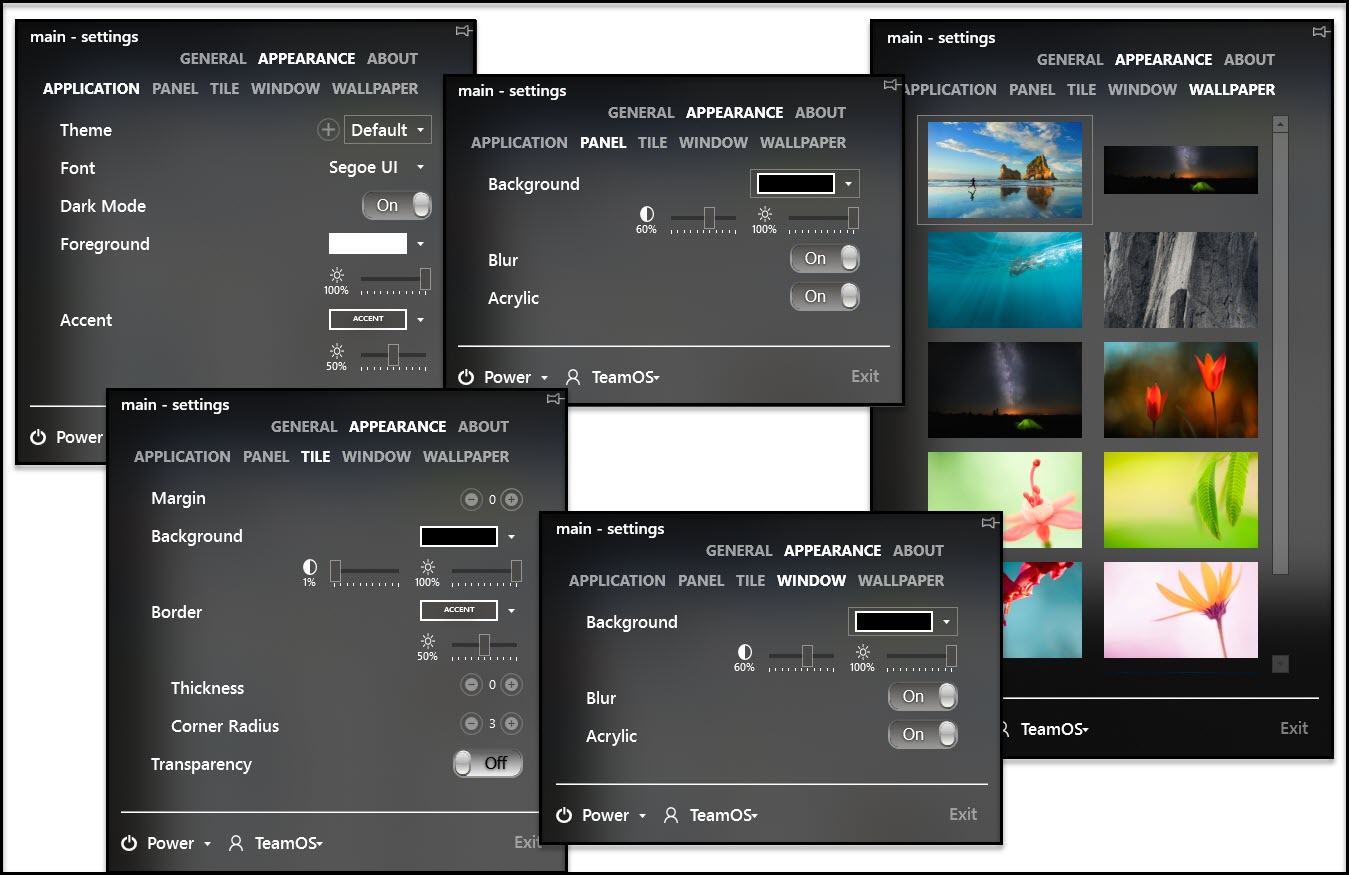This screenshot has width=1349, height=875.
Task: Select PANEL sub-tab in the Wallpaper settings window
Action: [1032, 90]
